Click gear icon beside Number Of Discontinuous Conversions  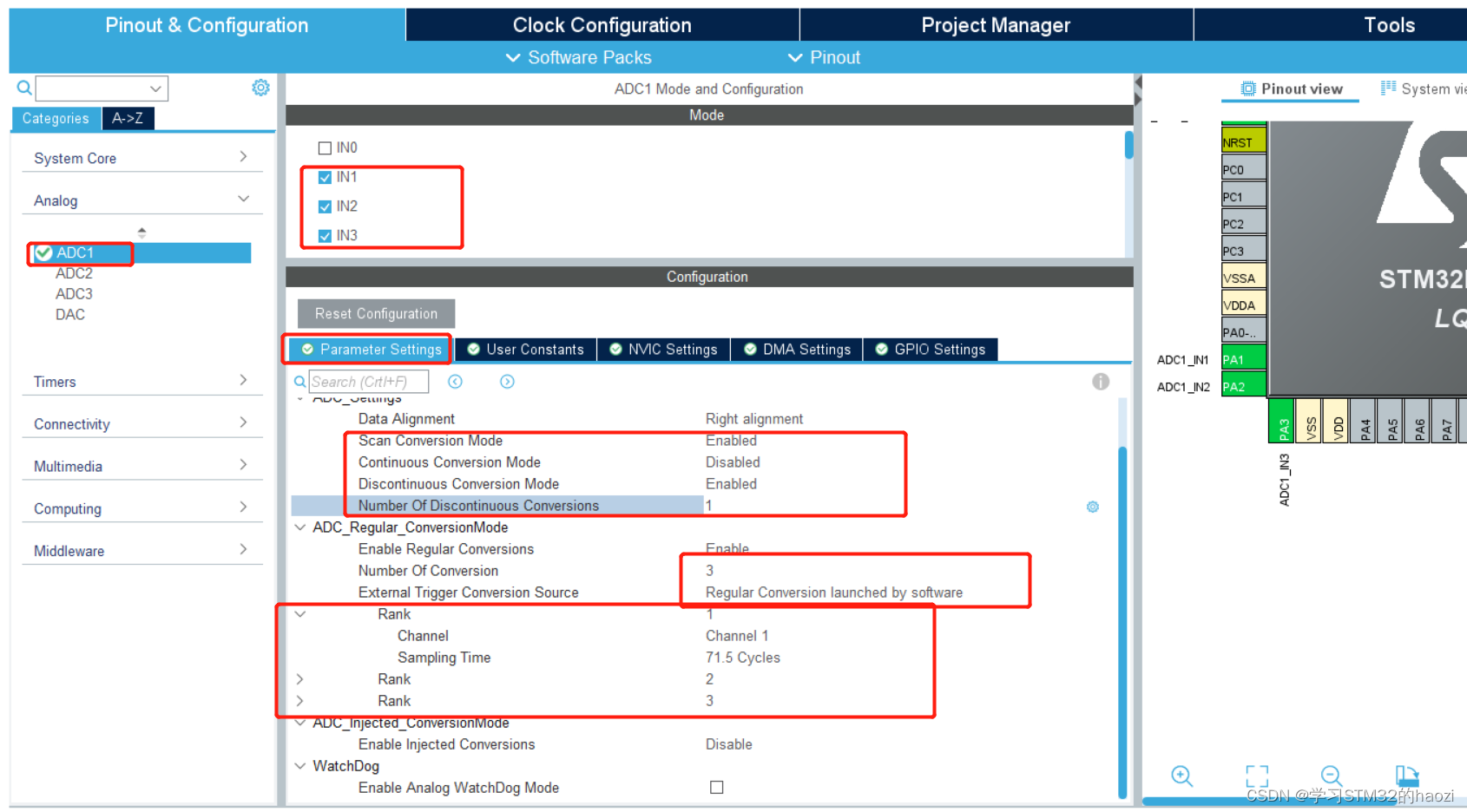(x=1093, y=507)
